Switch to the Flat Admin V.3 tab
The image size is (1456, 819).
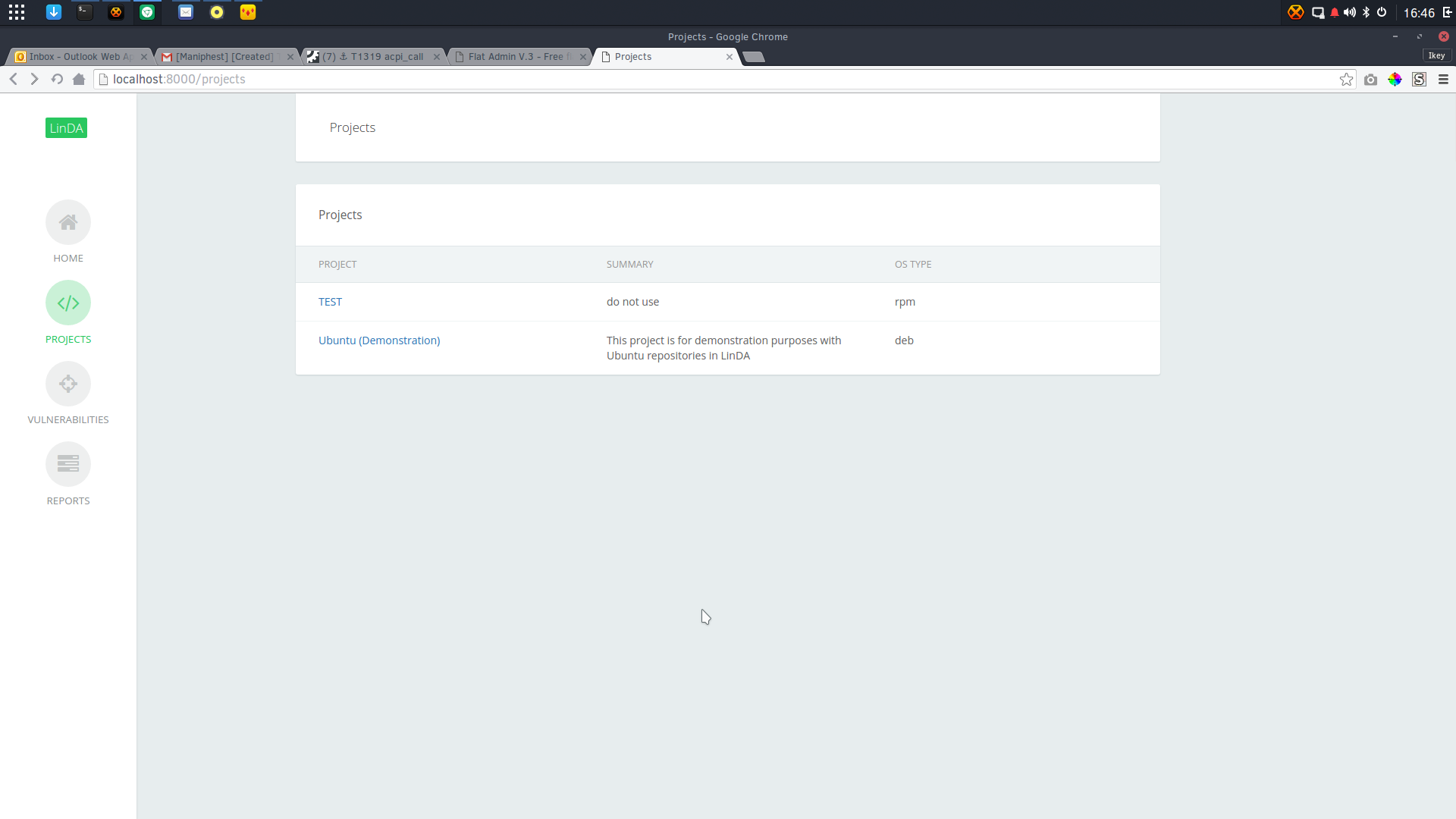point(518,57)
